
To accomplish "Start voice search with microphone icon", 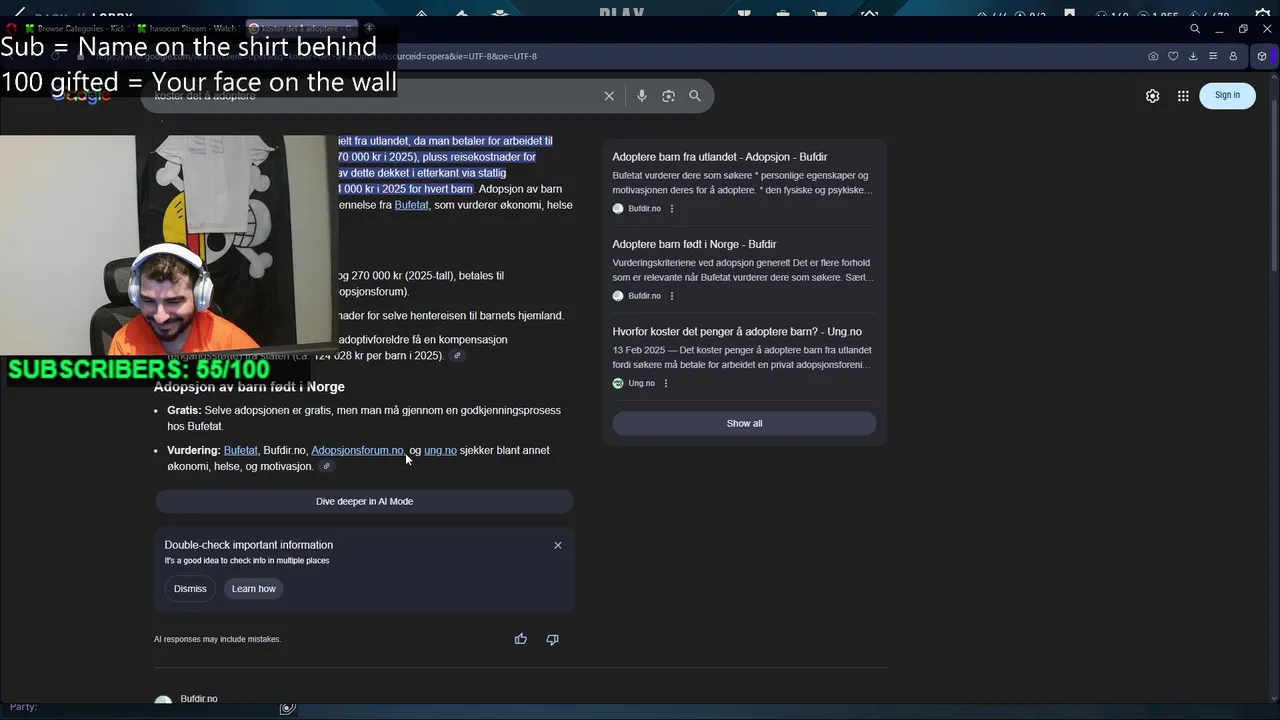I will 642,96.
